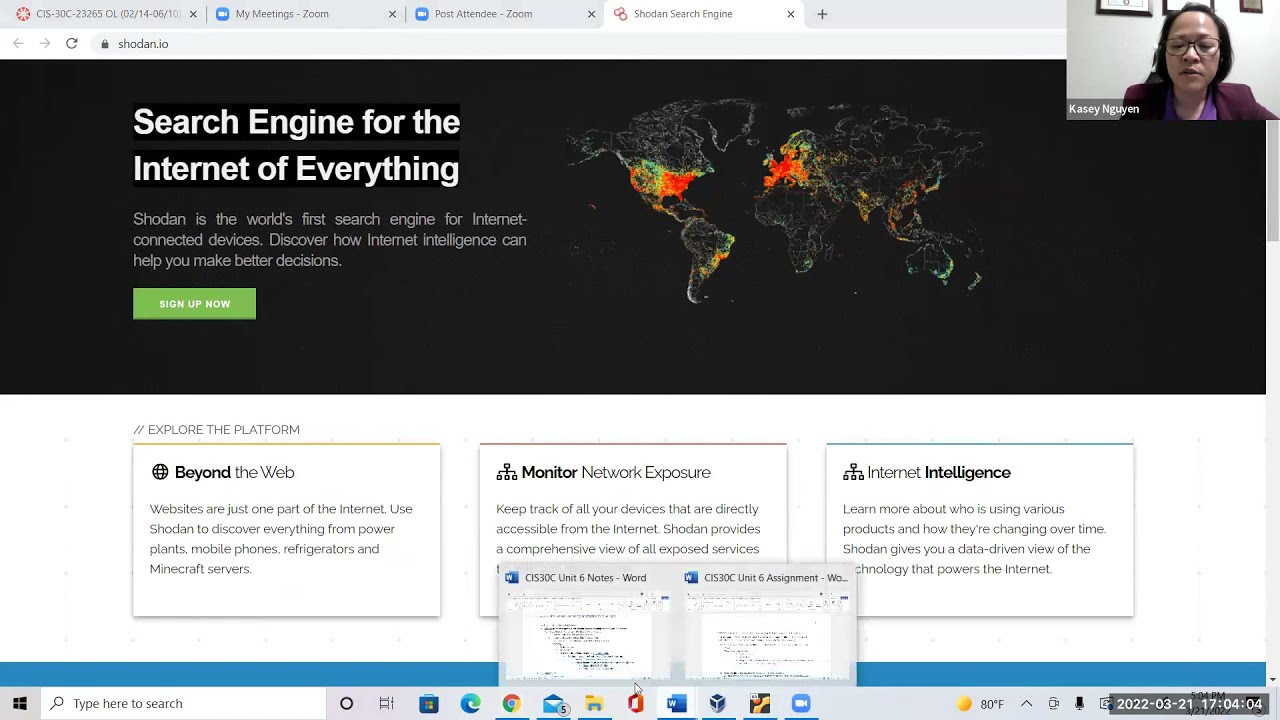The width and height of the screenshot is (1280, 720).
Task: Click the Shodan world map graphic
Action: coord(775,200)
